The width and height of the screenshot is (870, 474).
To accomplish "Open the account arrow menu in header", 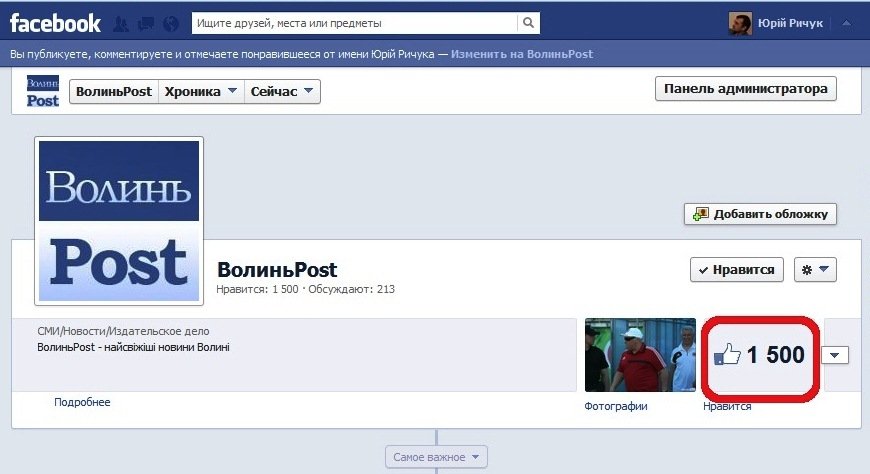I will pyautogui.click(x=847, y=23).
